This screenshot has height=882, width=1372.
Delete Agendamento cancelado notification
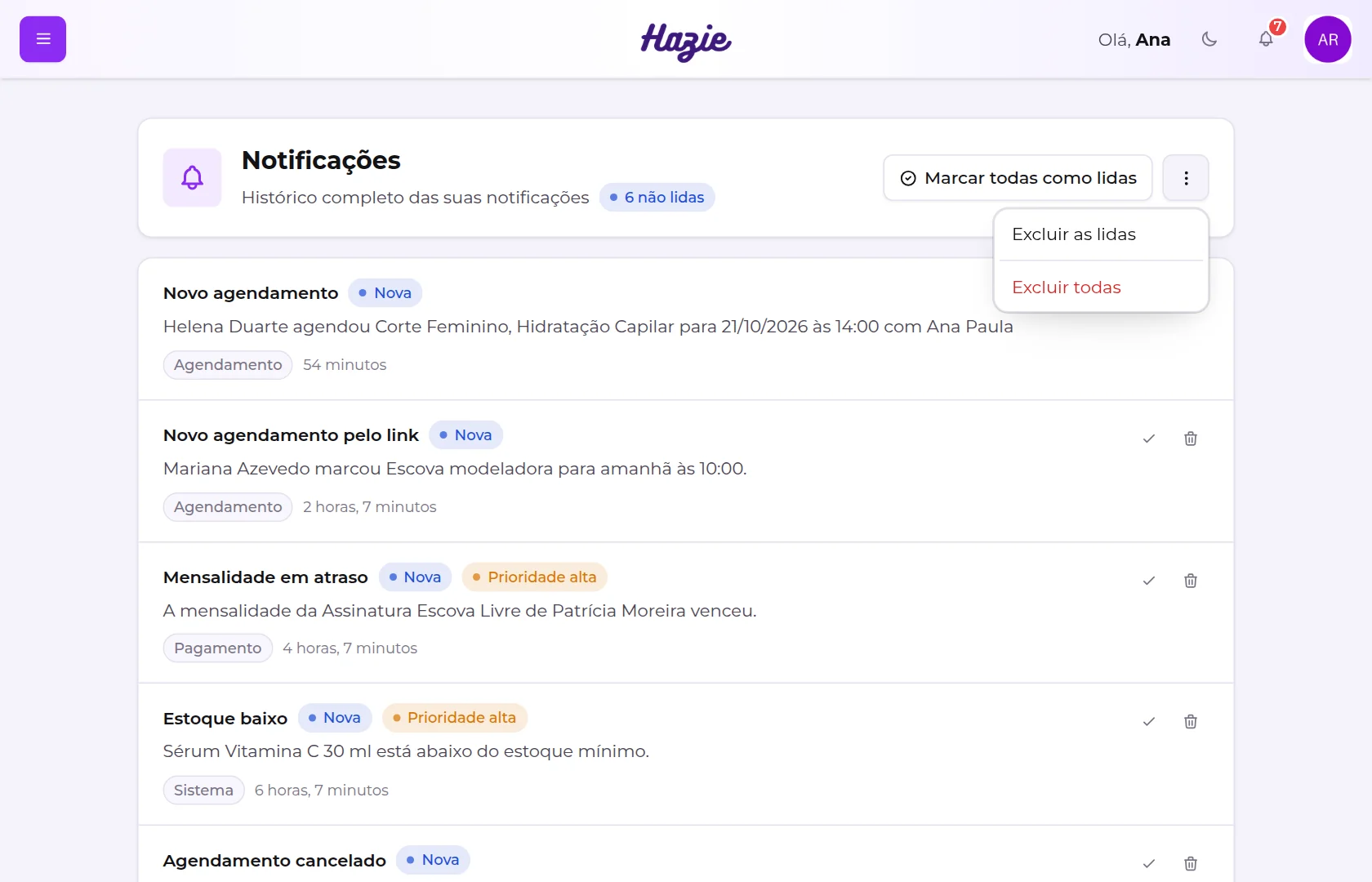pos(1191,863)
